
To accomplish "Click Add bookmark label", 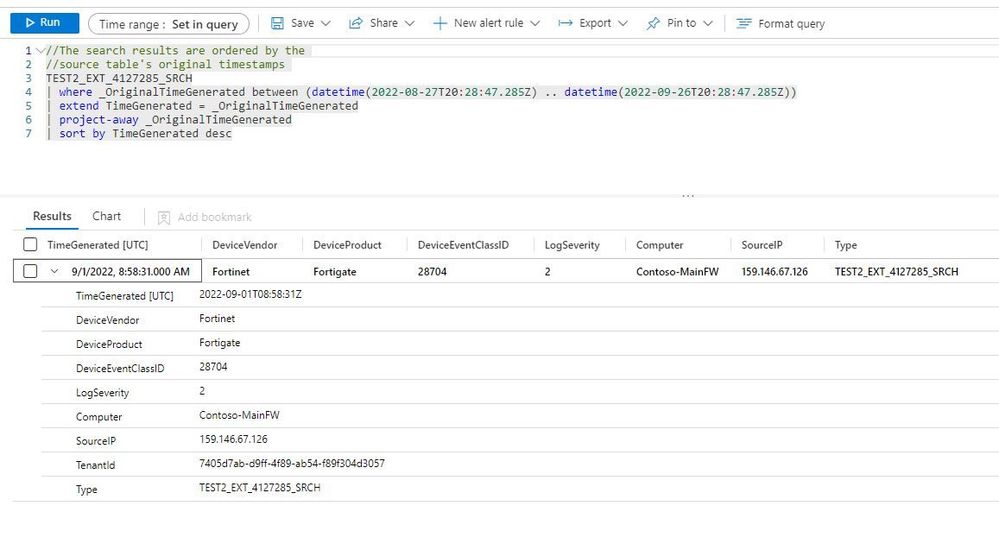I will [x=215, y=217].
